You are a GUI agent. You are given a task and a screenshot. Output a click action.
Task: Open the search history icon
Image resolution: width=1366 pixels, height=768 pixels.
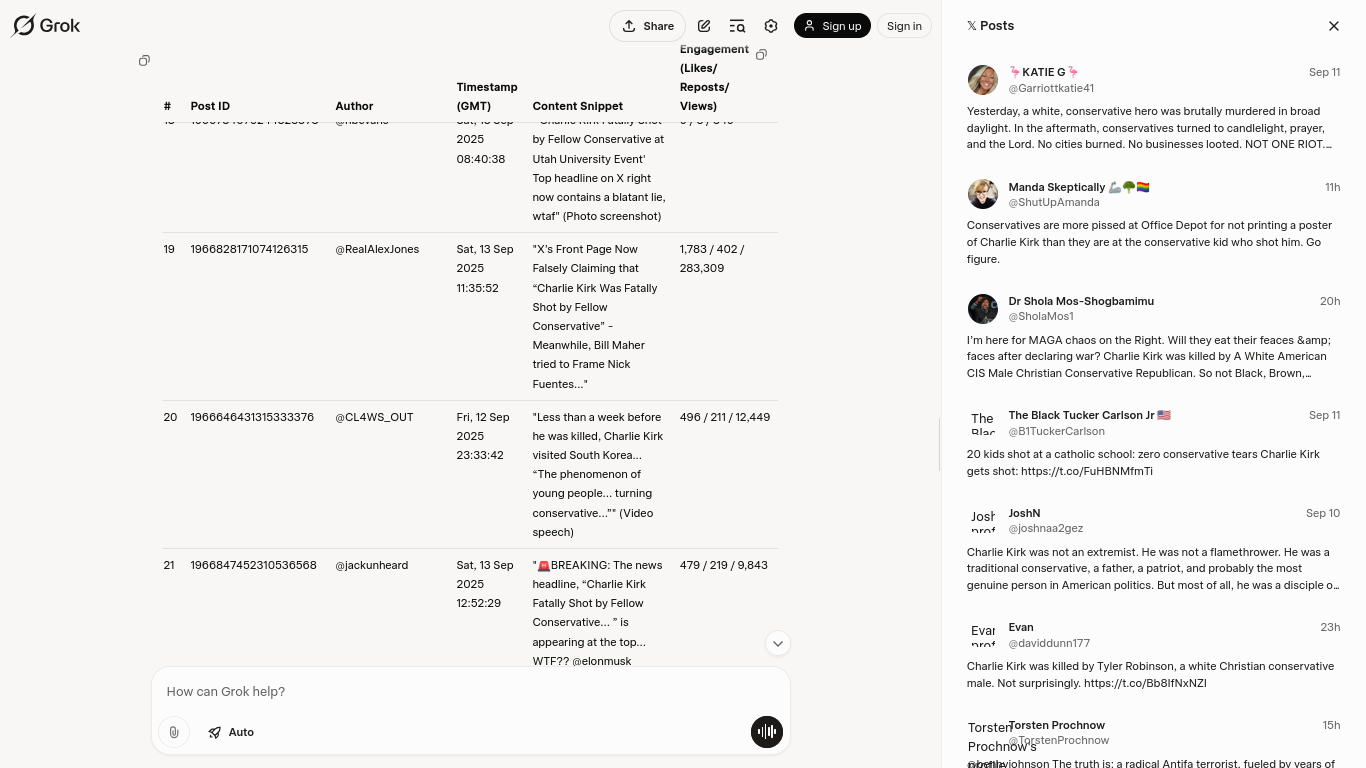tap(737, 26)
